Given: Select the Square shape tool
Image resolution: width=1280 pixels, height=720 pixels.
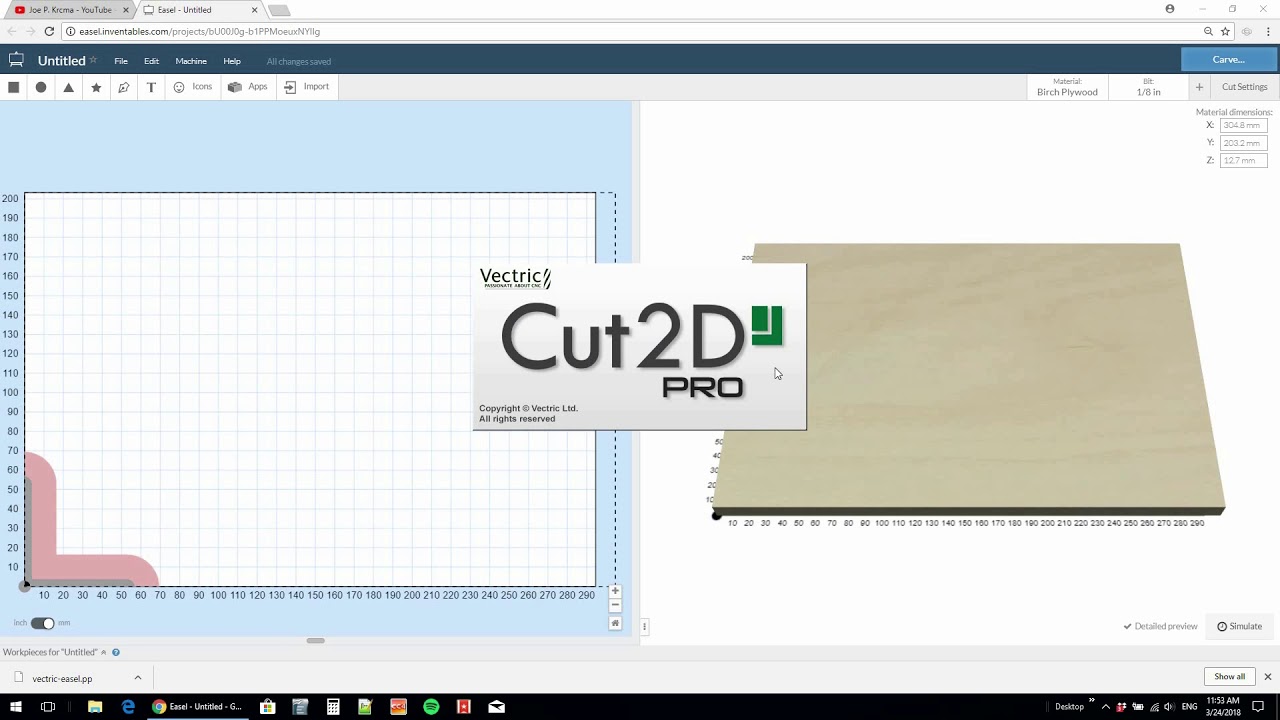Looking at the screenshot, I should click(14, 87).
